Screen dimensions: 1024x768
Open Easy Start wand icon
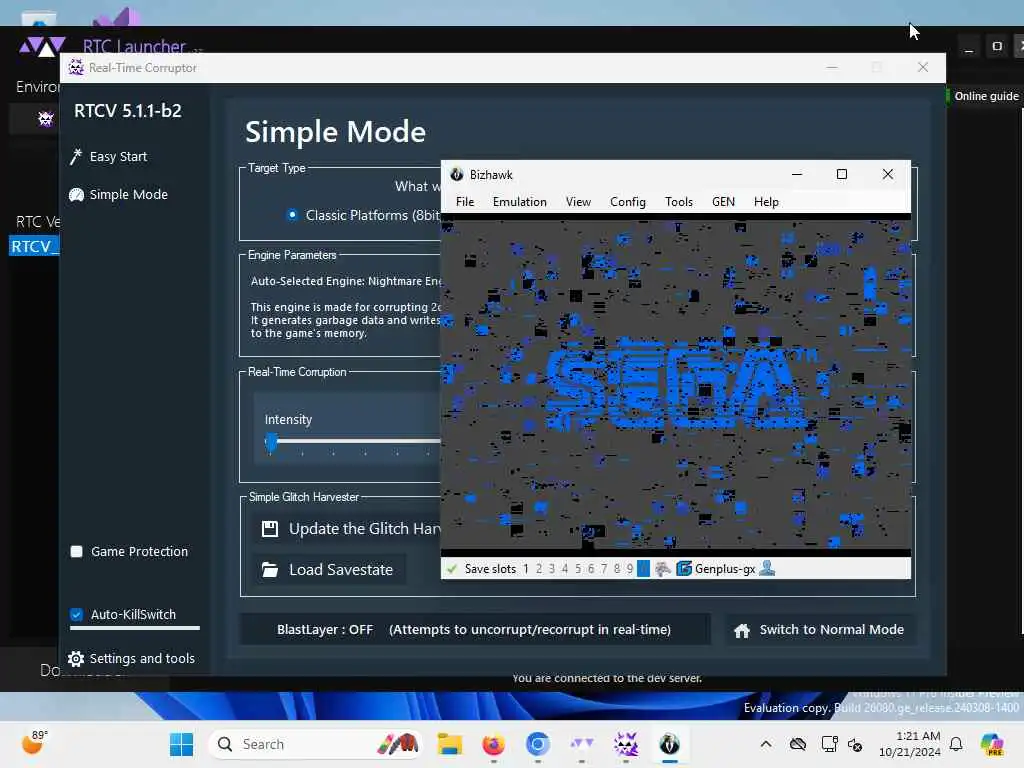coord(76,157)
